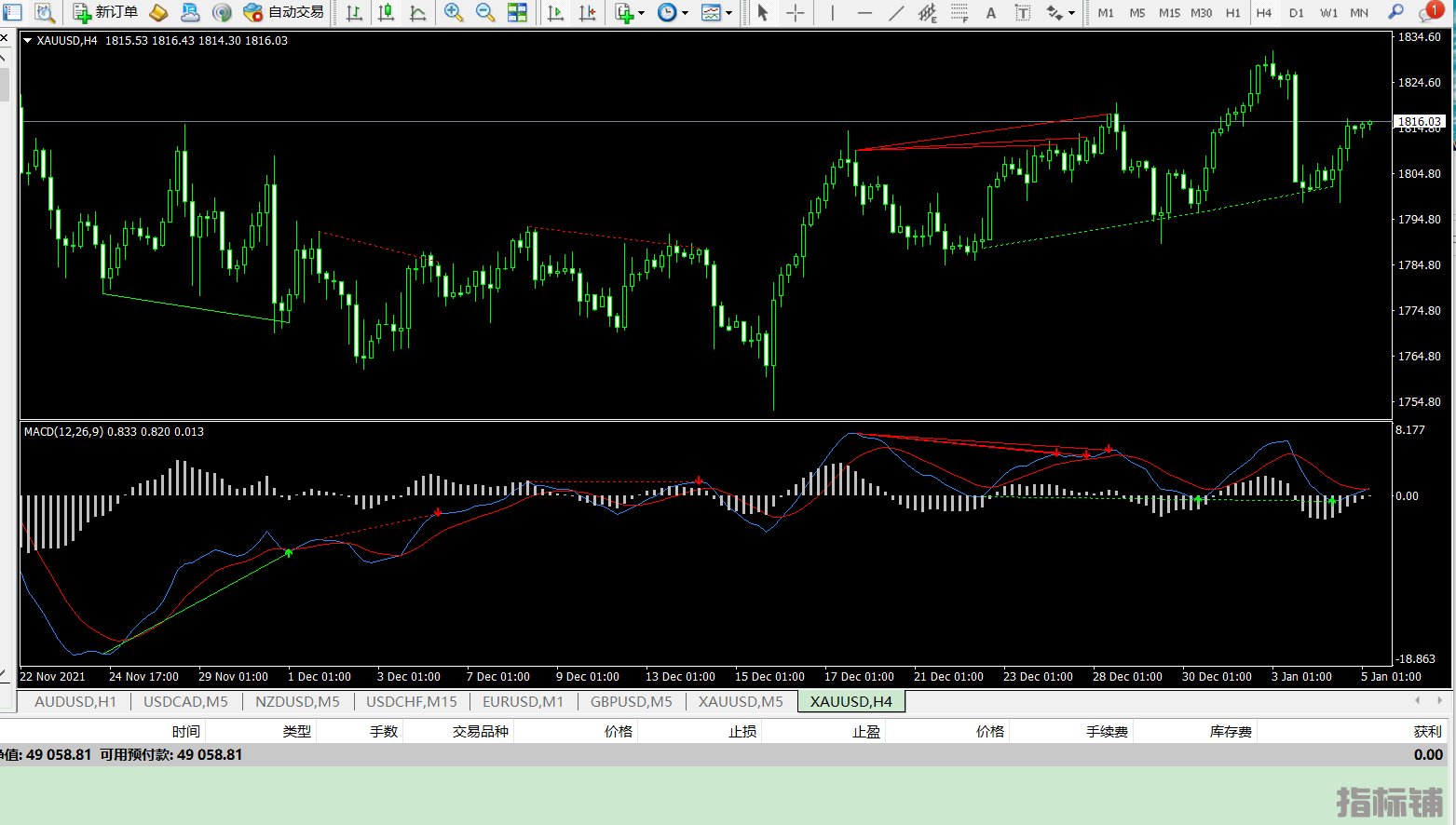The image size is (1456, 825).
Task: Open the USDCAD,M5 chart tab
Action: pyautogui.click(x=185, y=701)
